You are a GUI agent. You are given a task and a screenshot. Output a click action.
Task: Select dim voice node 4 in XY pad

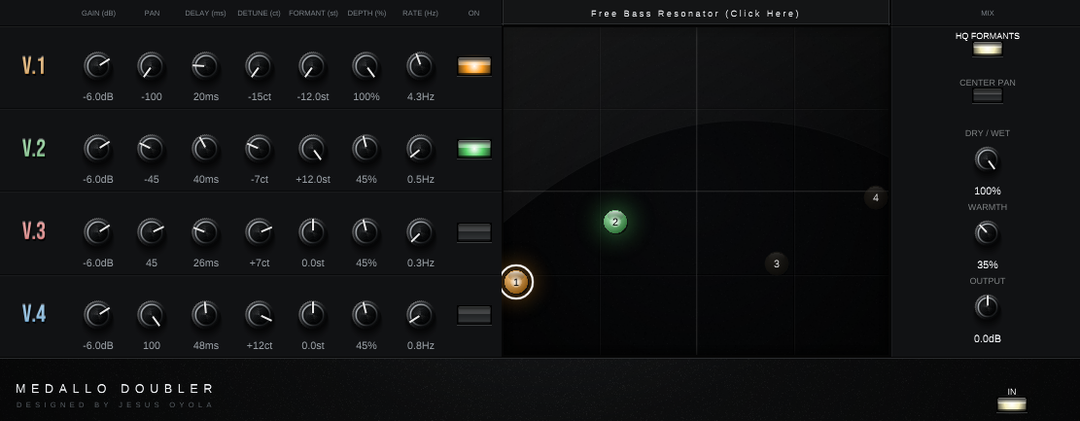pyautogui.click(x=875, y=198)
